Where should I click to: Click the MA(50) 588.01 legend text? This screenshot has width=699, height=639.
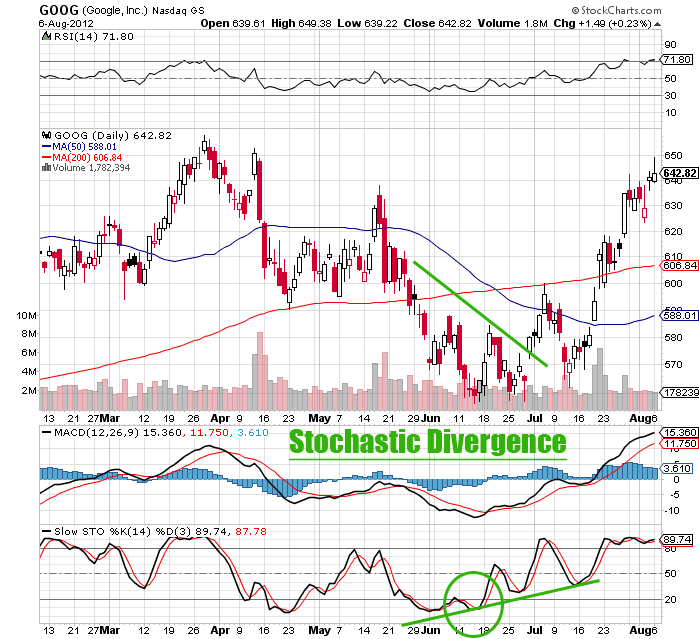(84, 147)
